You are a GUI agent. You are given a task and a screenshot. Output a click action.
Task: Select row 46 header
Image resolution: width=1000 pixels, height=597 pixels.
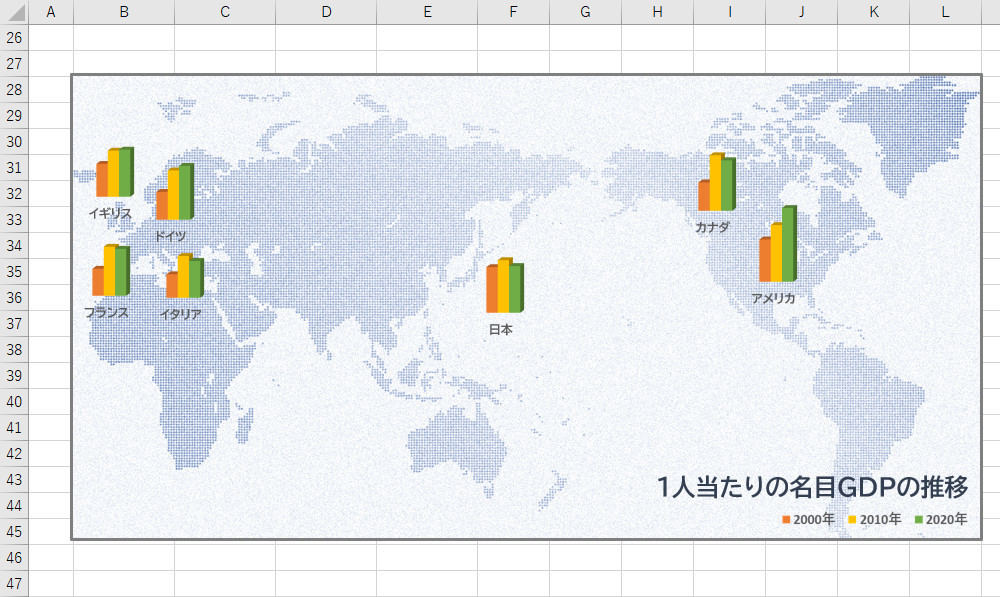(14, 558)
